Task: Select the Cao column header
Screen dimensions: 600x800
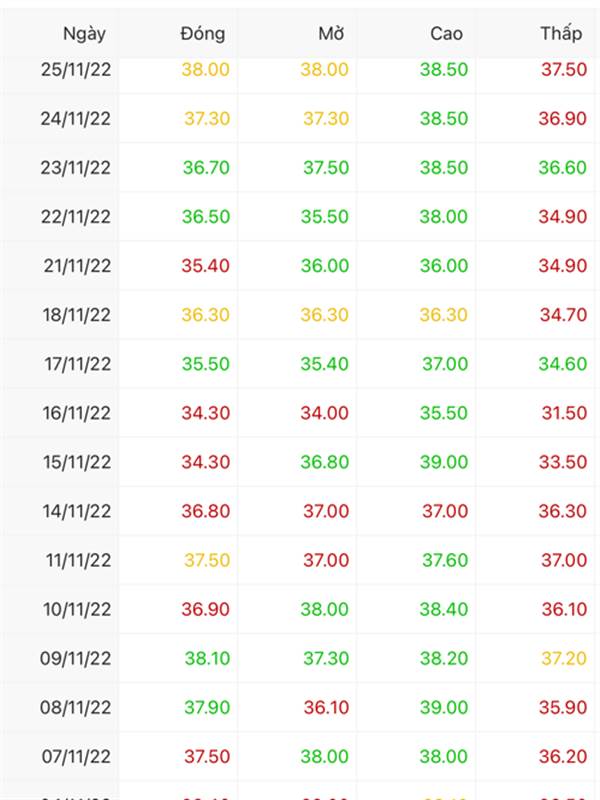Action: coord(446,34)
